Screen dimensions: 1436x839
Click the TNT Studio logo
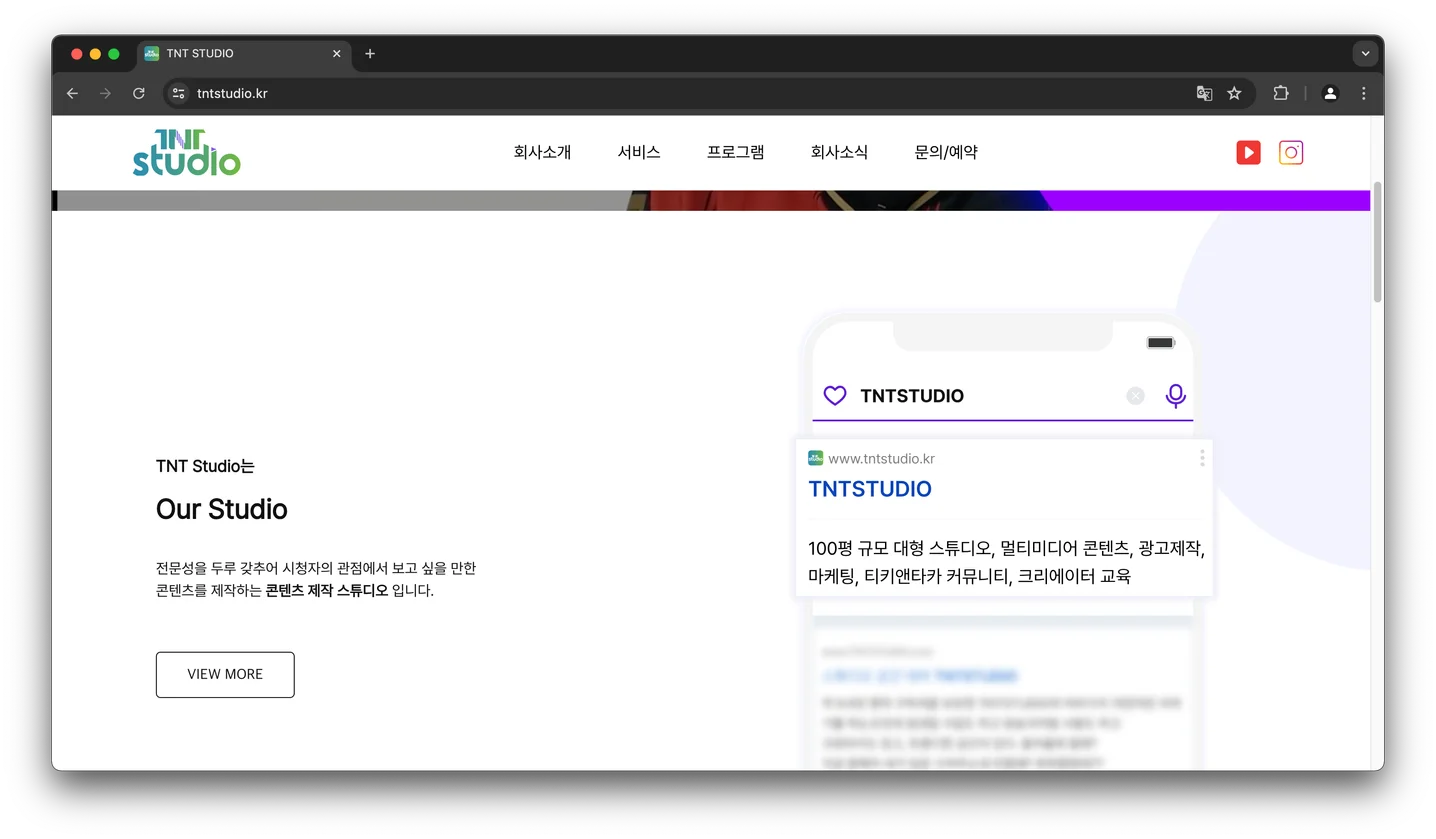[187, 152]
